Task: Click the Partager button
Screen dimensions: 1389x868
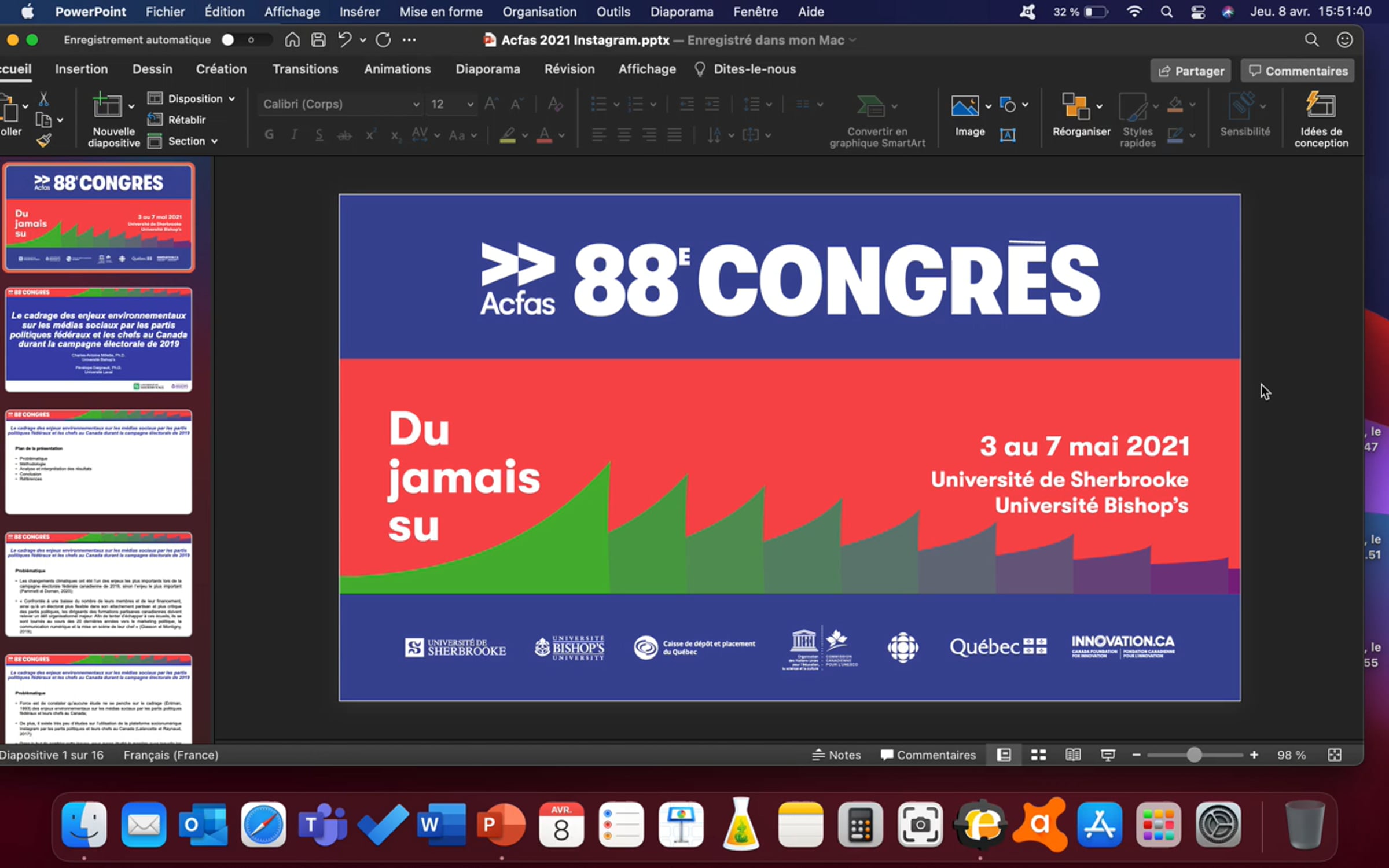Action: point(1191,71)
